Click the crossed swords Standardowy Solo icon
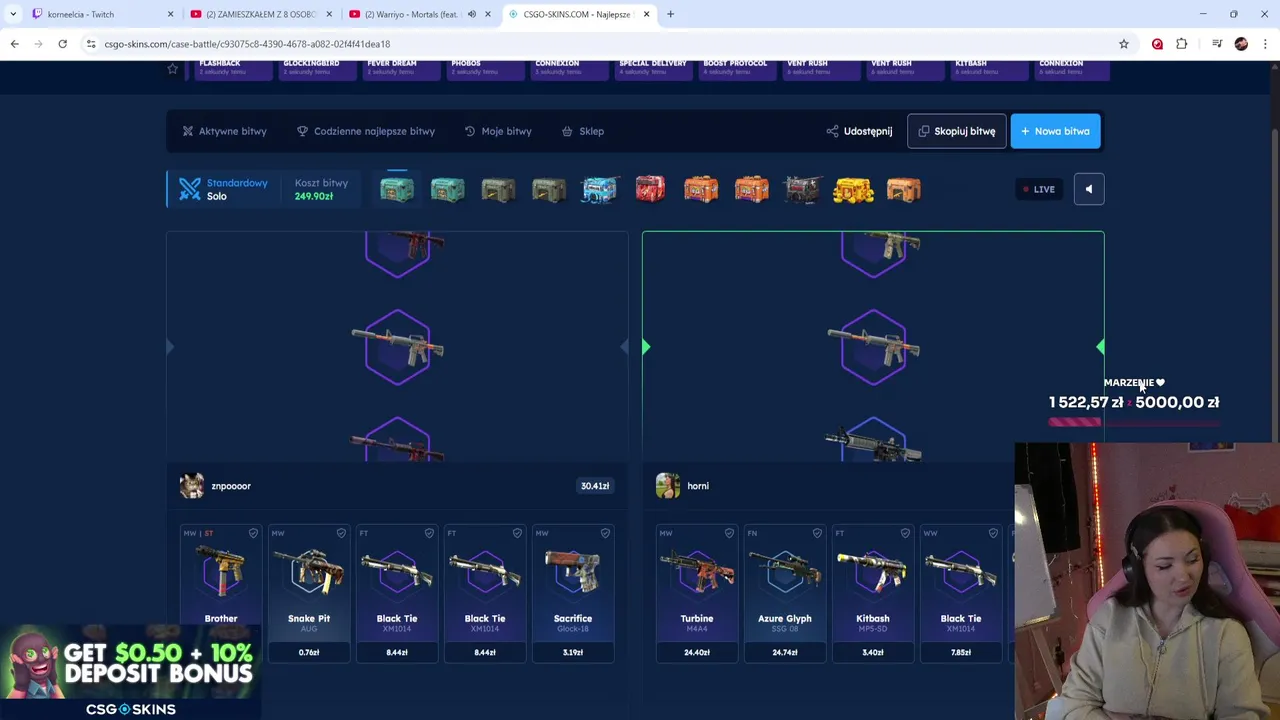 click(x=190, y=189)
